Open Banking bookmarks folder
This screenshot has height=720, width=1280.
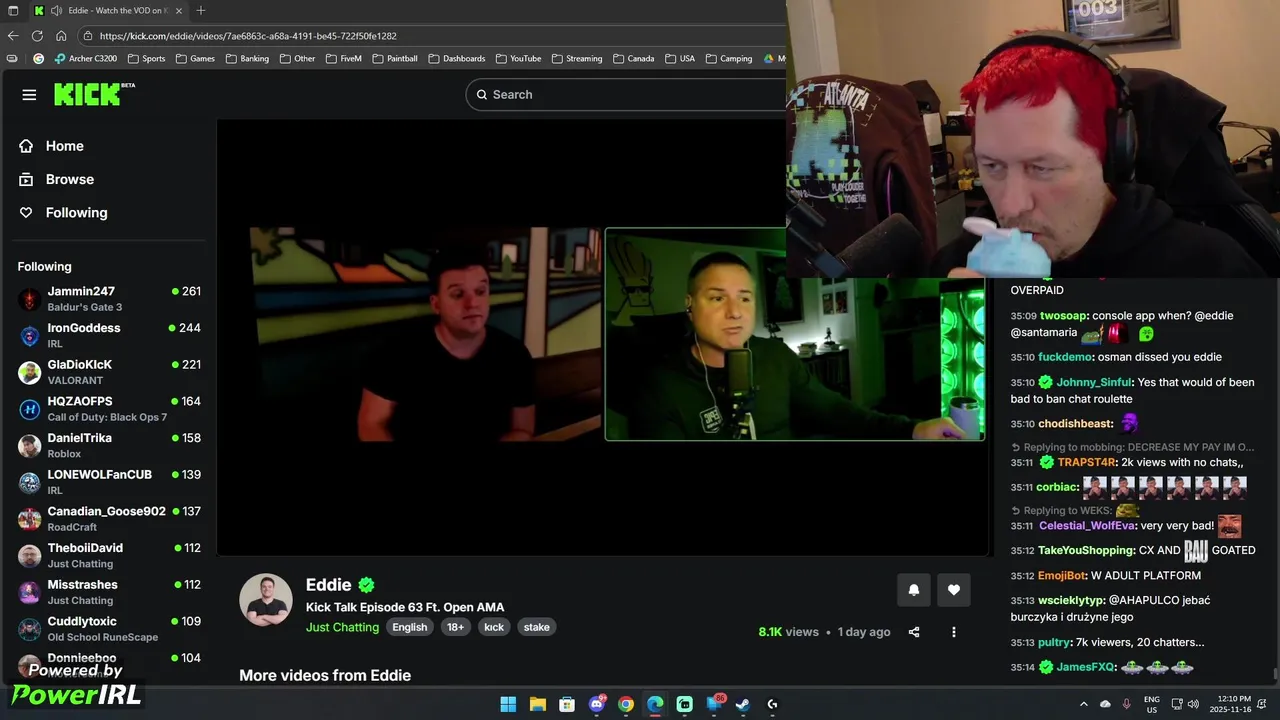click(247, 59)
